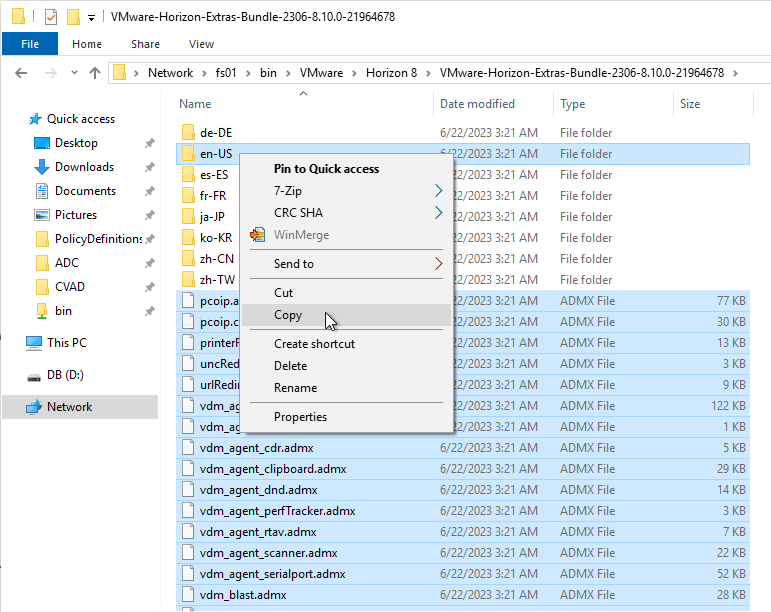Expand the chevron after VMware breadcrumb
The image size is (771, 612).
(x=354, y=73)
